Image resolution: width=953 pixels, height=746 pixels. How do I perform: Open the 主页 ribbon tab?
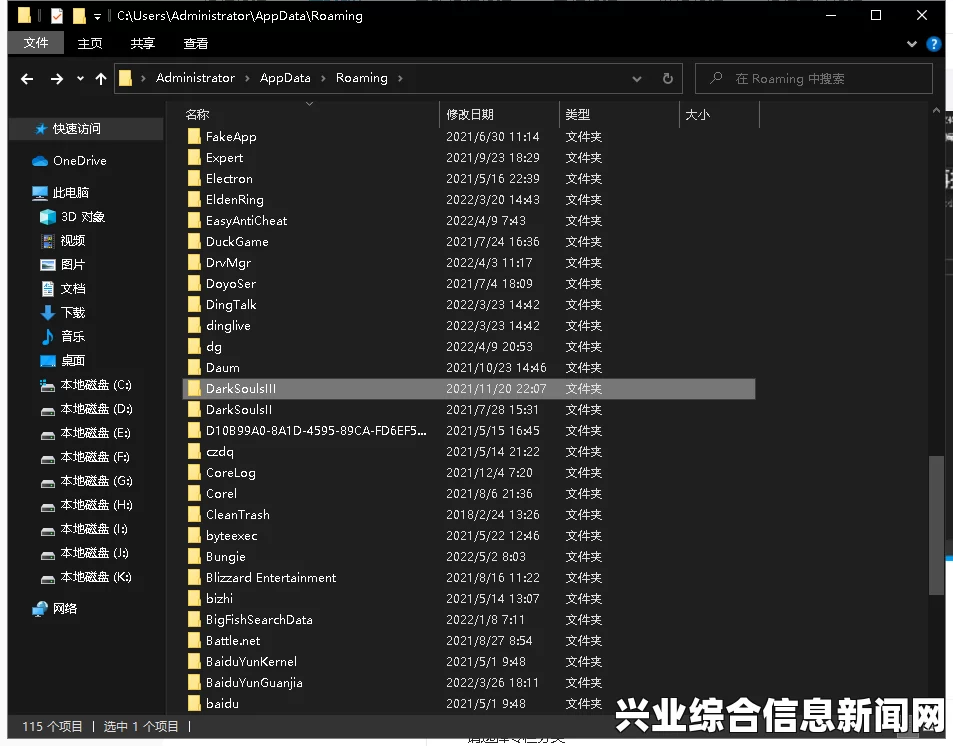pyautogui.click(x=90, y=43)
